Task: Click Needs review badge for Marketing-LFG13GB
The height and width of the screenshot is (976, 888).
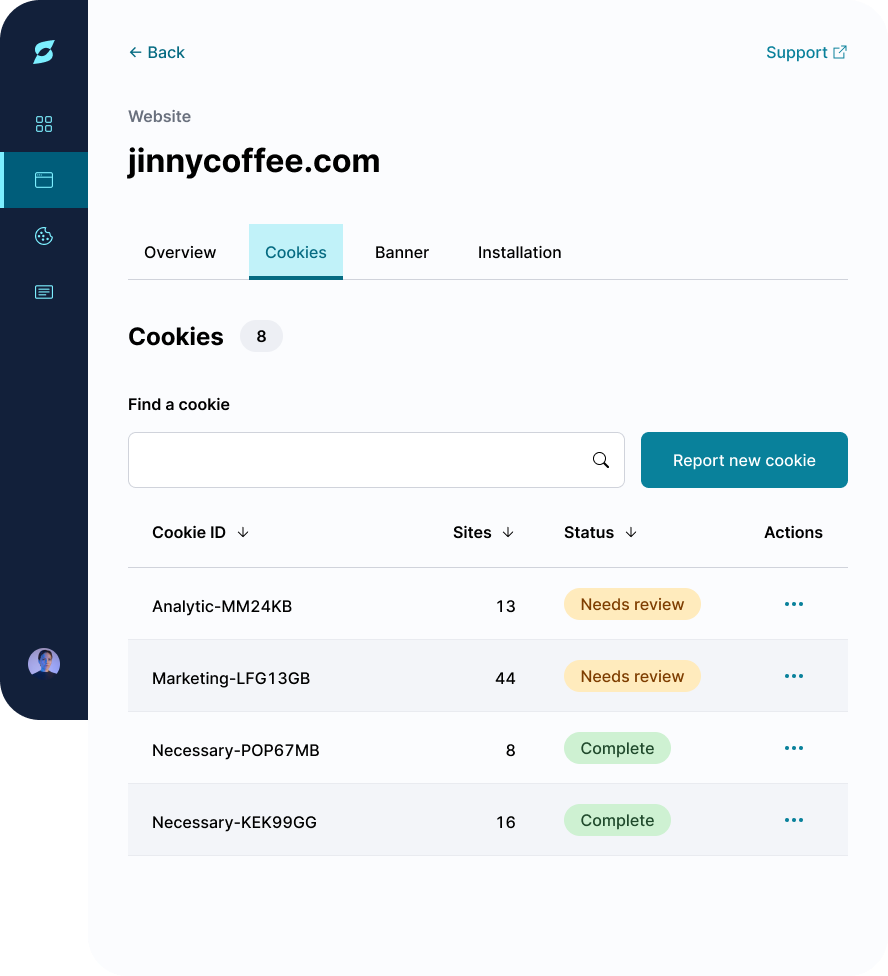Action: (x=632, y=676)
